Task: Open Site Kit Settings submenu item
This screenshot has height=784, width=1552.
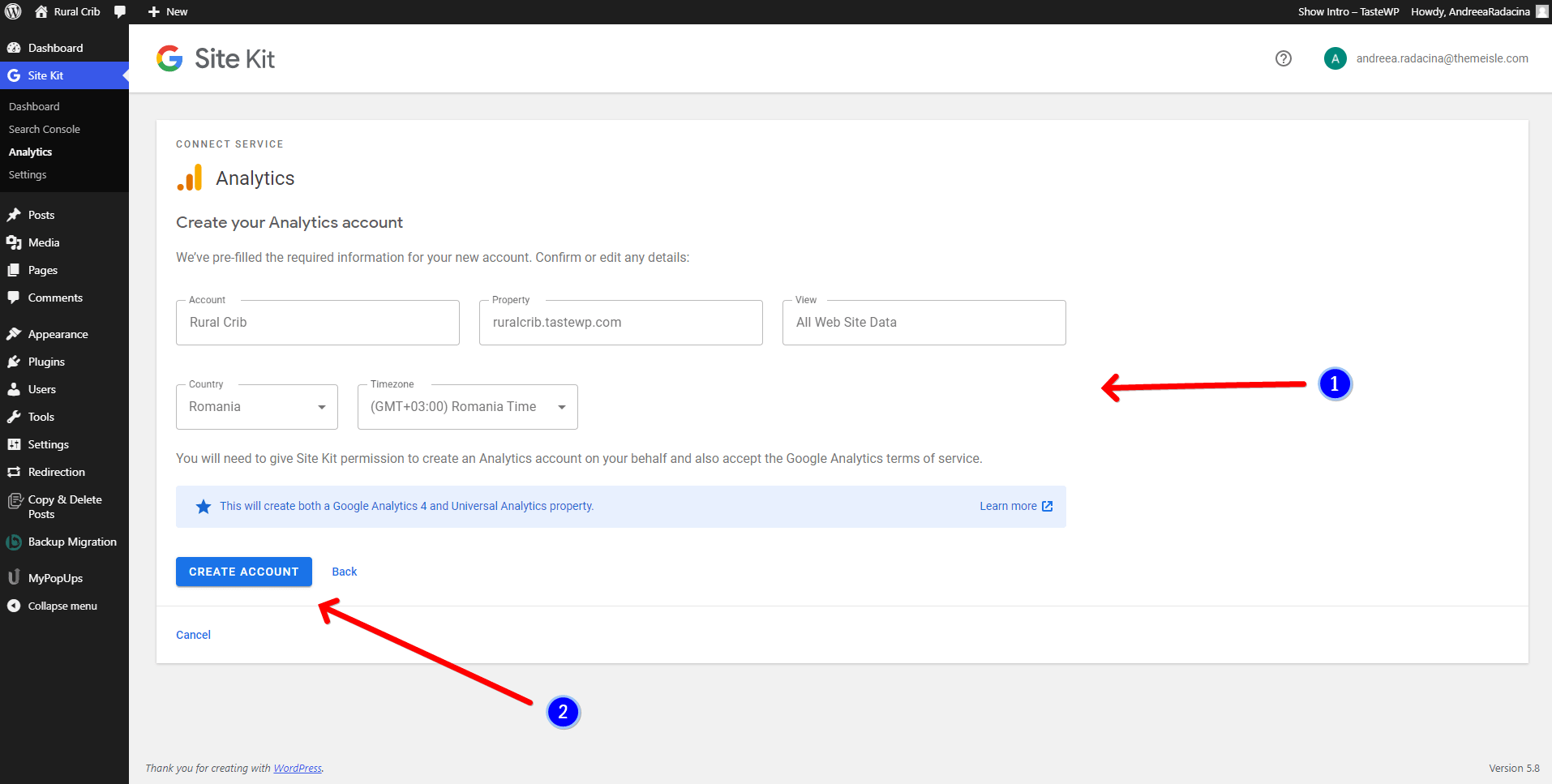Action: click(28, 174)
